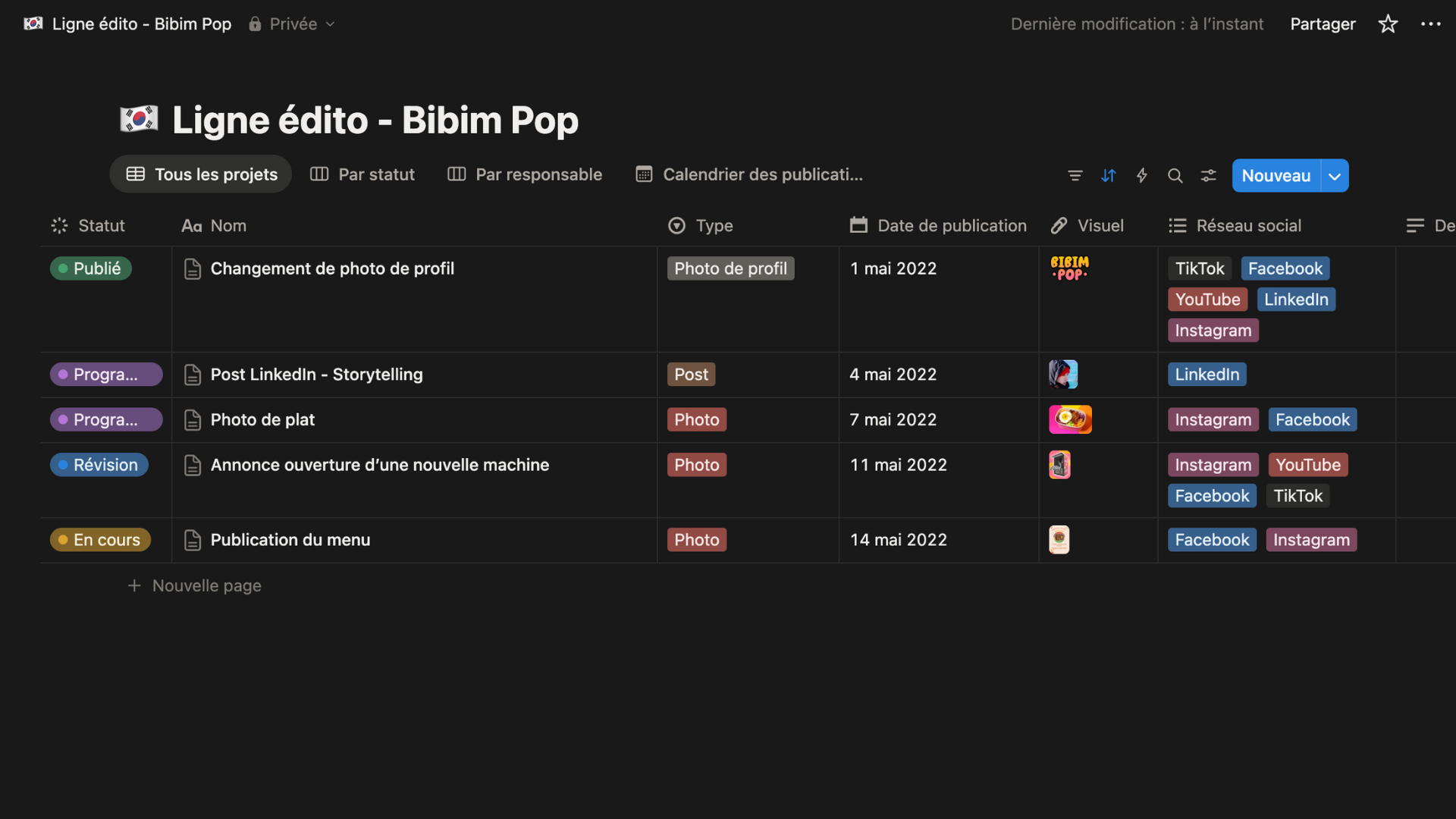1456x819 pixels.
Task: Open the view settings sliders icon
Action: point(1208,176)
